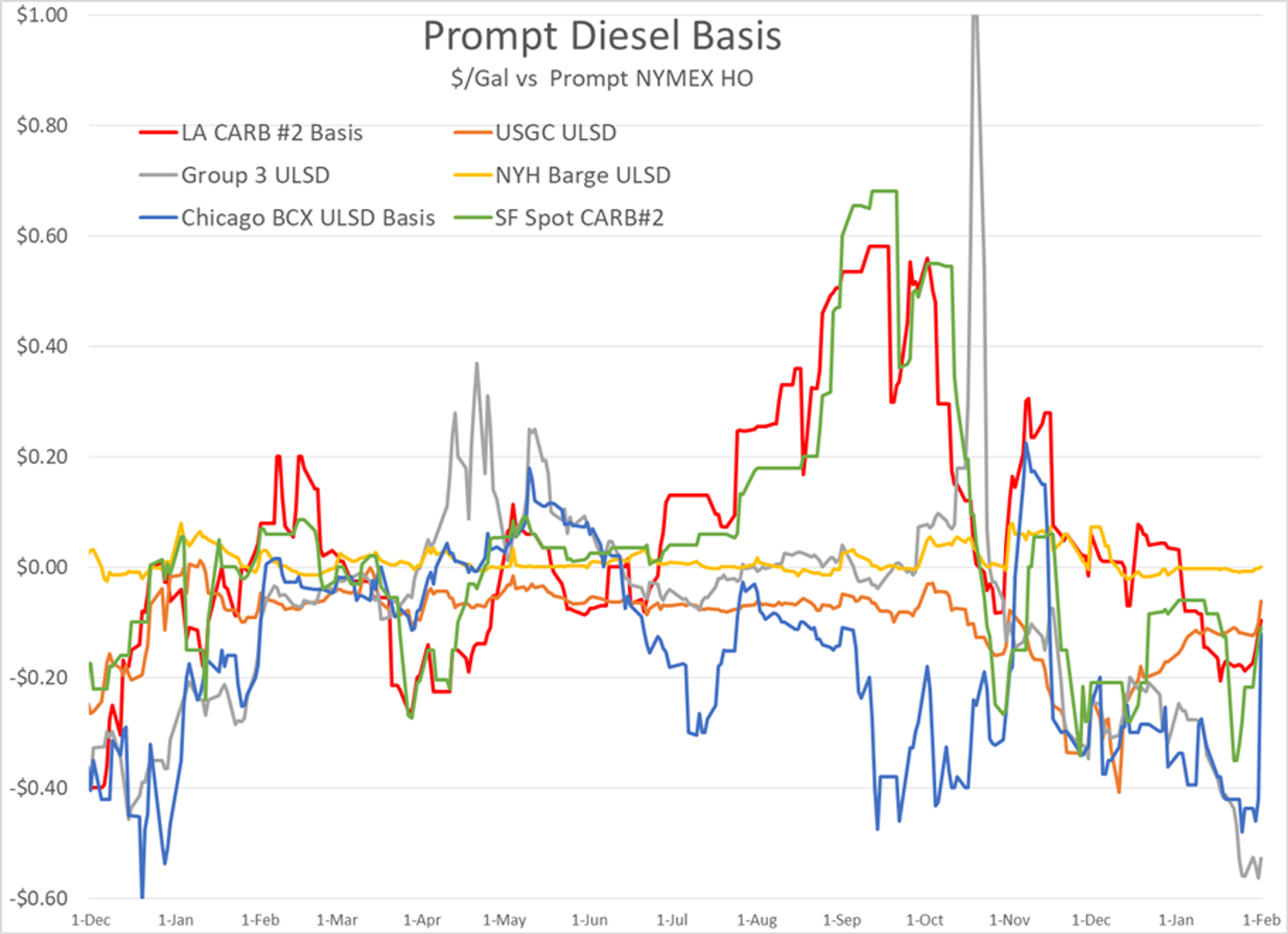1288x934 pixels.
Task: Click the chart title "Prompt Diesel Basis"
Action: pos(602,36)
